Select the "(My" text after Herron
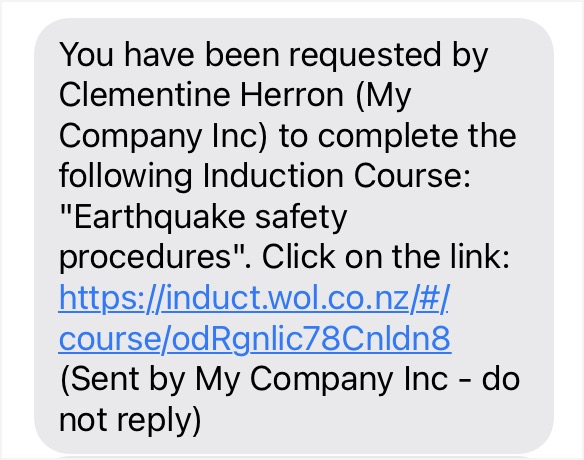Image resolution: width=584 pixels, height=460 pixels. [x=383, y=95]
